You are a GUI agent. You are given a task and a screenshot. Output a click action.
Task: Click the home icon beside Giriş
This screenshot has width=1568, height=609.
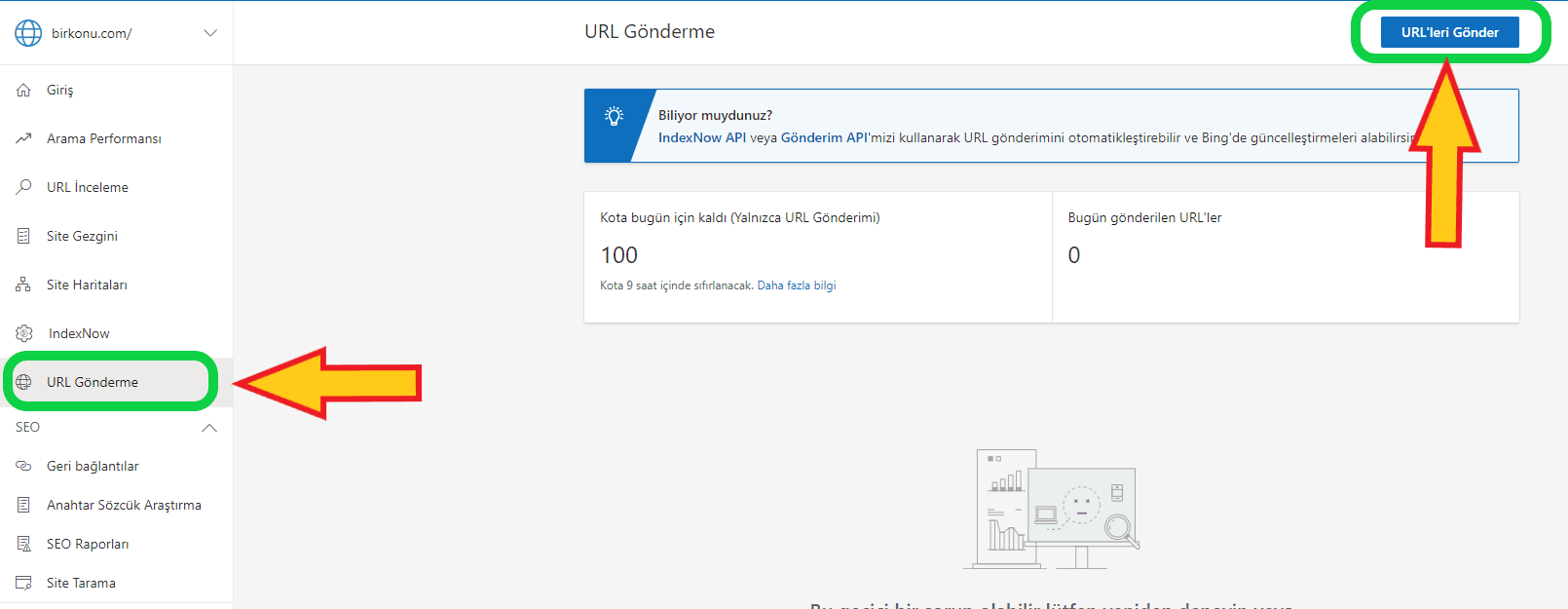(x=23, y=90)
